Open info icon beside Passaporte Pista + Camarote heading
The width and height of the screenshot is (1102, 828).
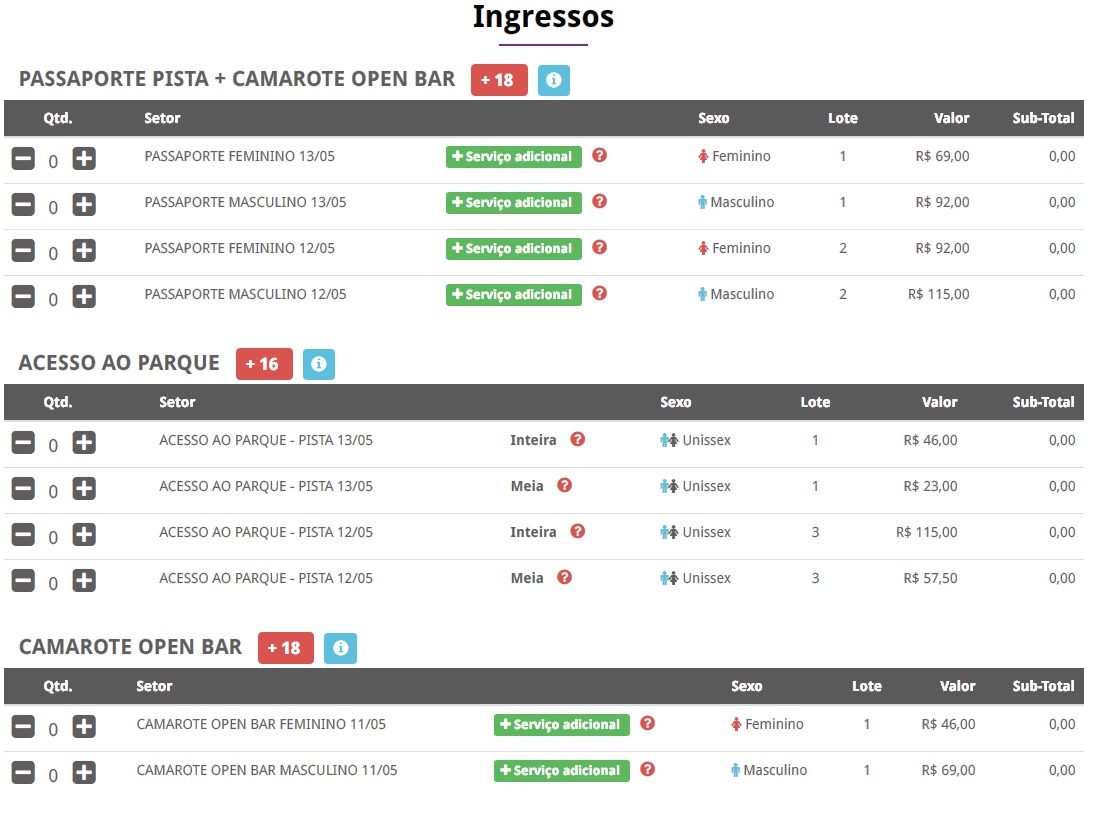[x=553, y=80]
